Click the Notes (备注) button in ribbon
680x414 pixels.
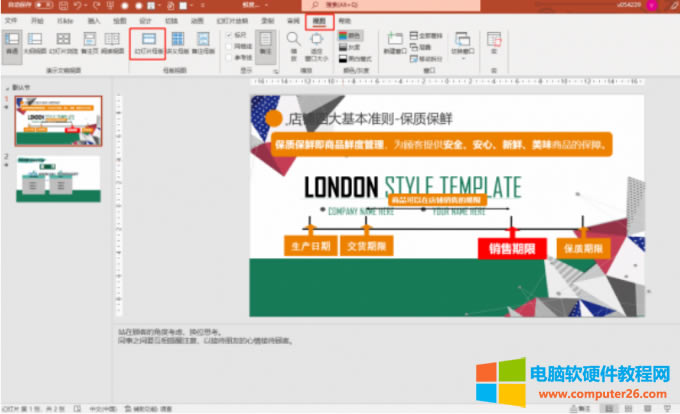click(265, 44)
